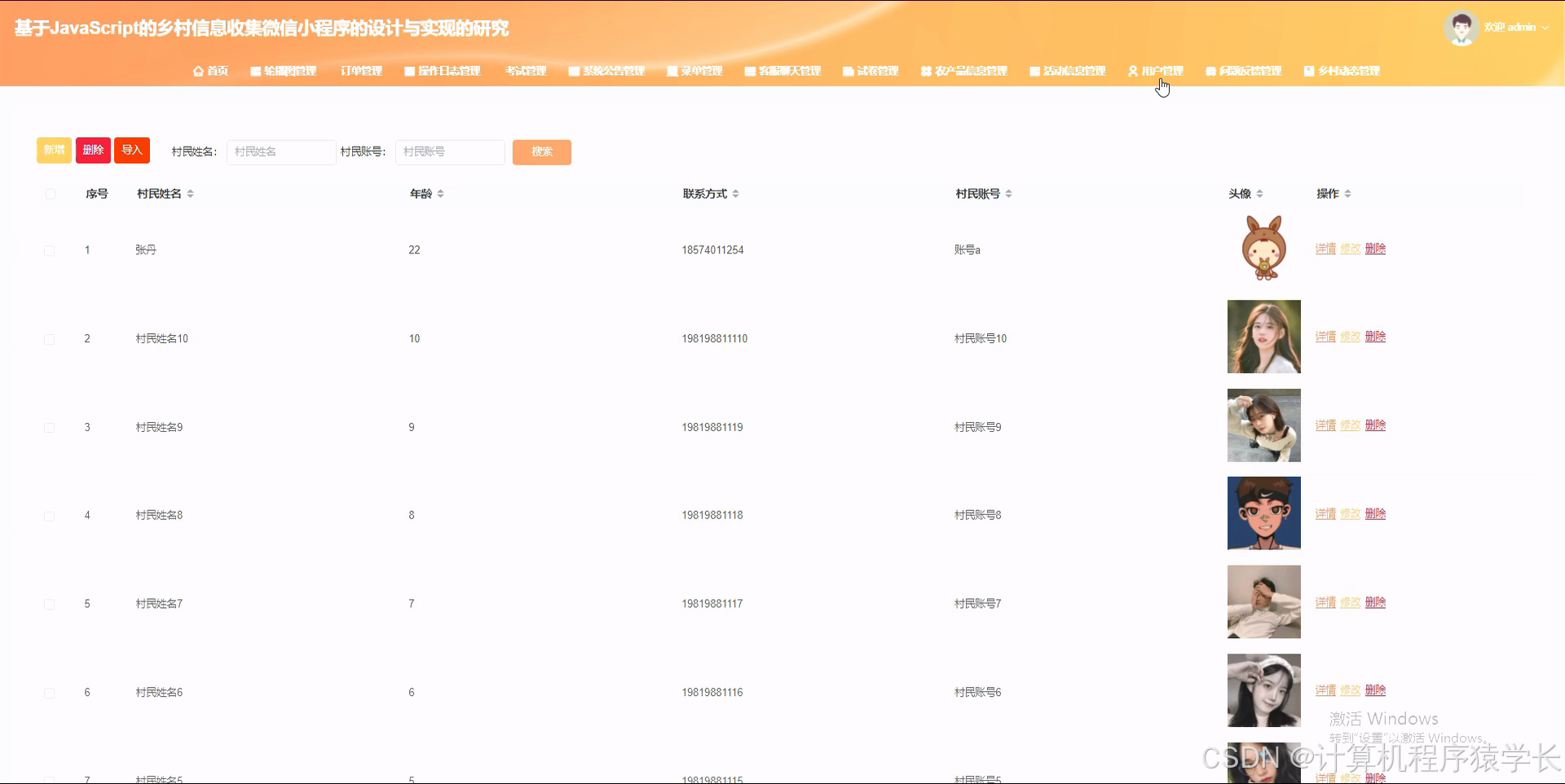
Task: Click account cell 账号a
Action: pyautogui.click(x=968, y=250)
